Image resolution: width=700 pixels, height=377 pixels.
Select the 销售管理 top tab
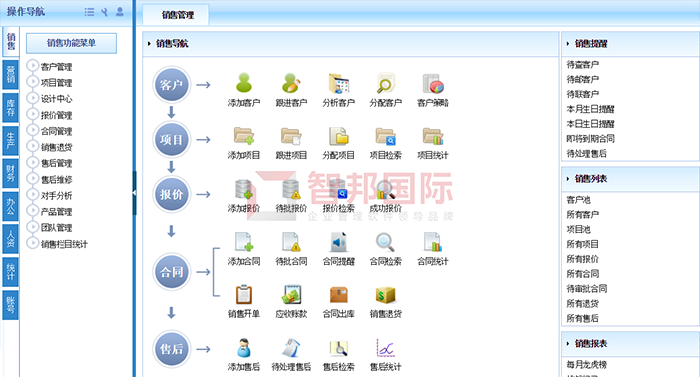click(x=177, y=15)
